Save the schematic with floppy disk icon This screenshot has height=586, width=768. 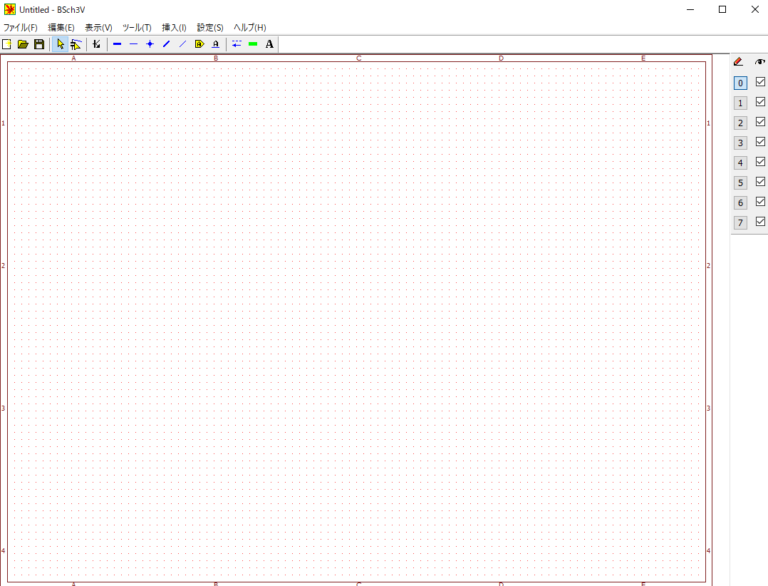pos(39,44)
